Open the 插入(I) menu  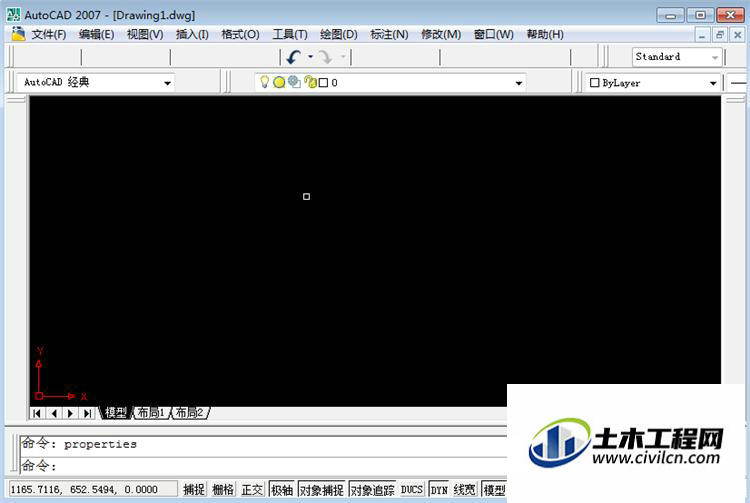(x=192, y=34)
